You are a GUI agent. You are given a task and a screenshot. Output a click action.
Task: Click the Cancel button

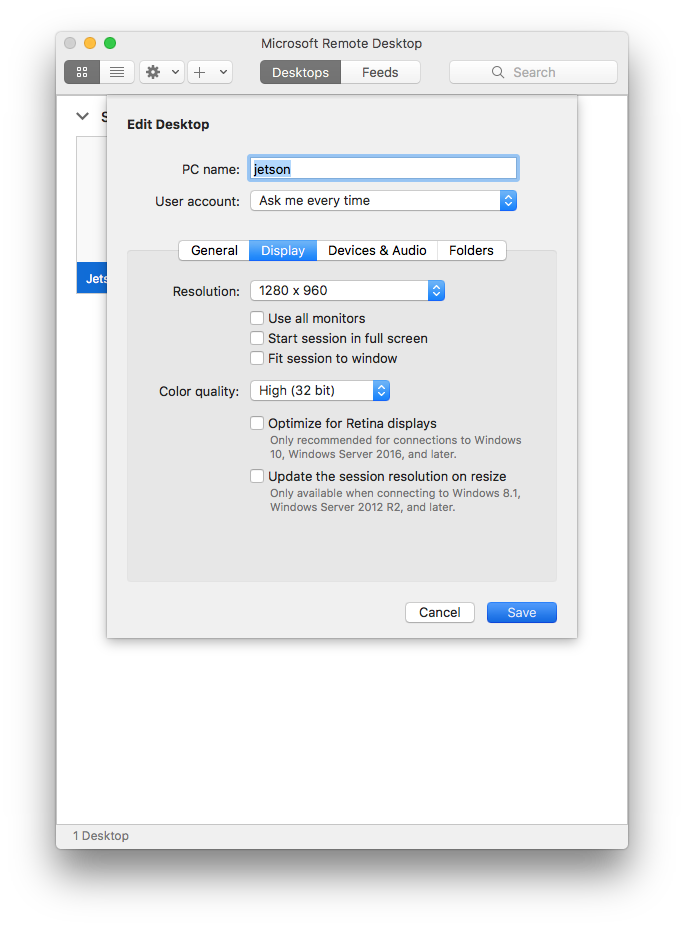[x=440, y=613]
